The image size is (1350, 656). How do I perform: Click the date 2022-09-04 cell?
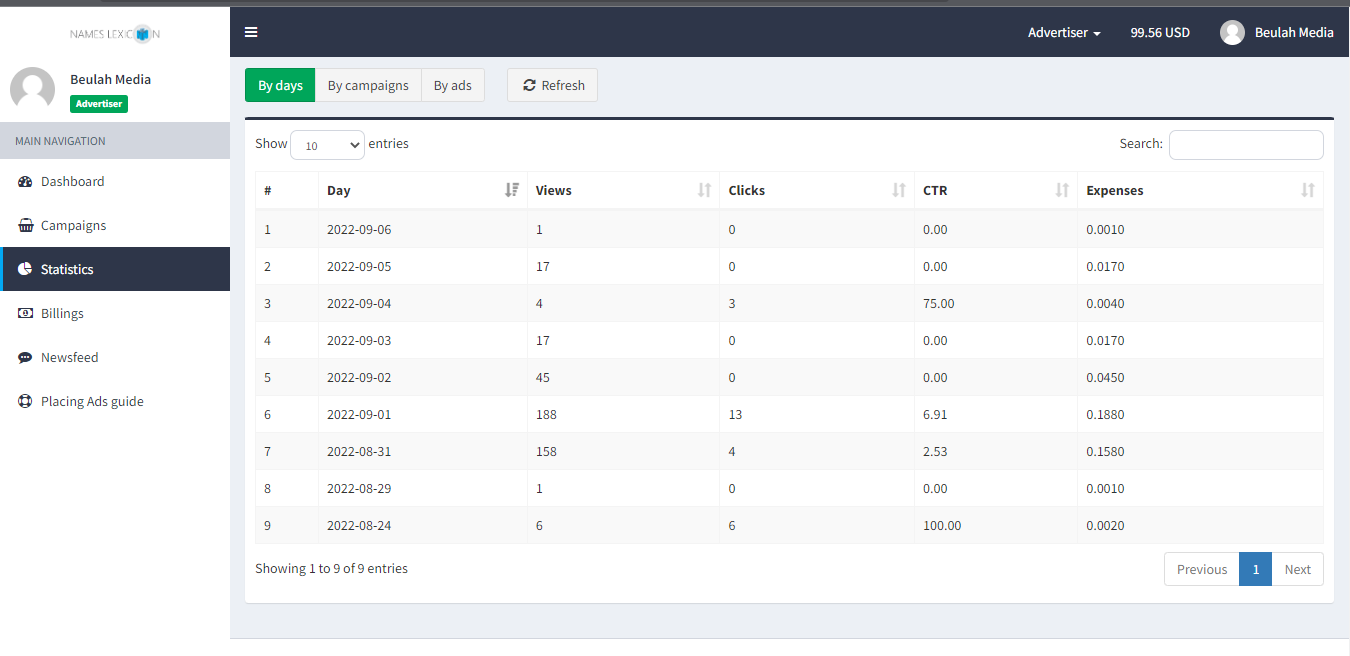point(359,303)
